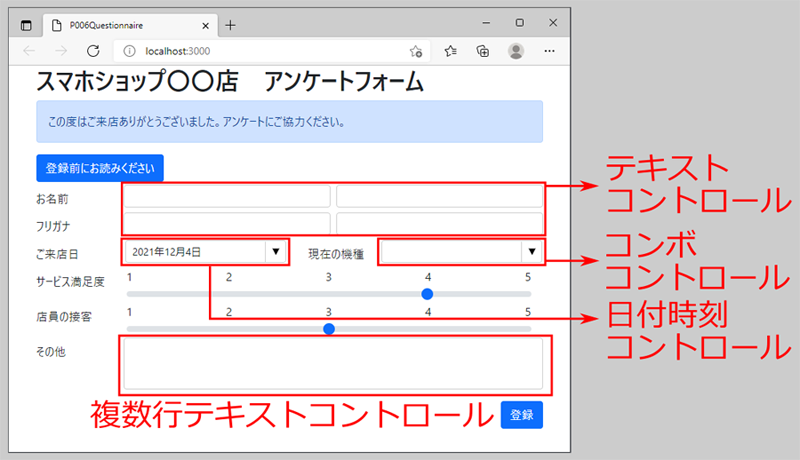This screenshot has height=460, width=800.
Task: View site information icon
Action: [x=130, y=51]
